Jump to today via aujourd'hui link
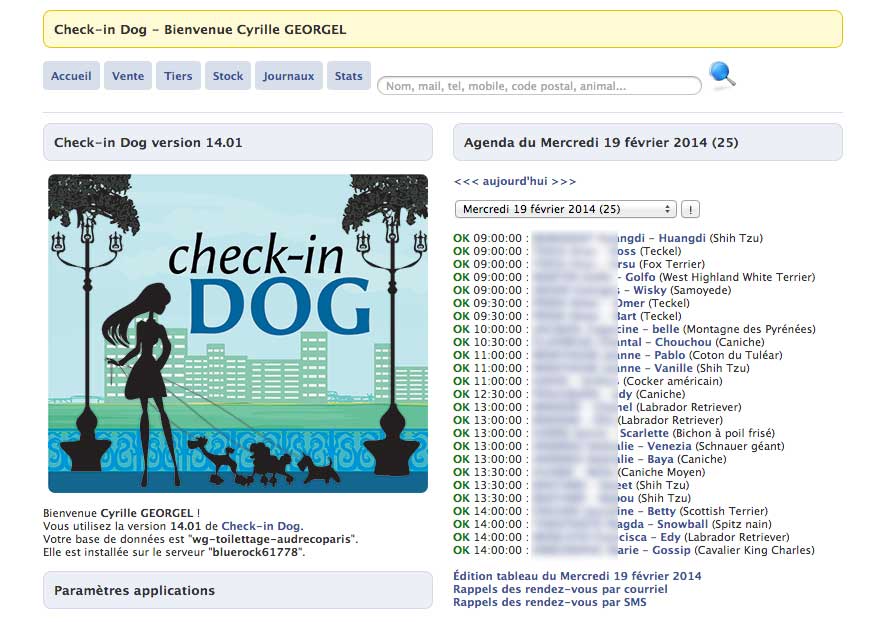The height and width of the screenshot is (622, 880). [515, 181]
